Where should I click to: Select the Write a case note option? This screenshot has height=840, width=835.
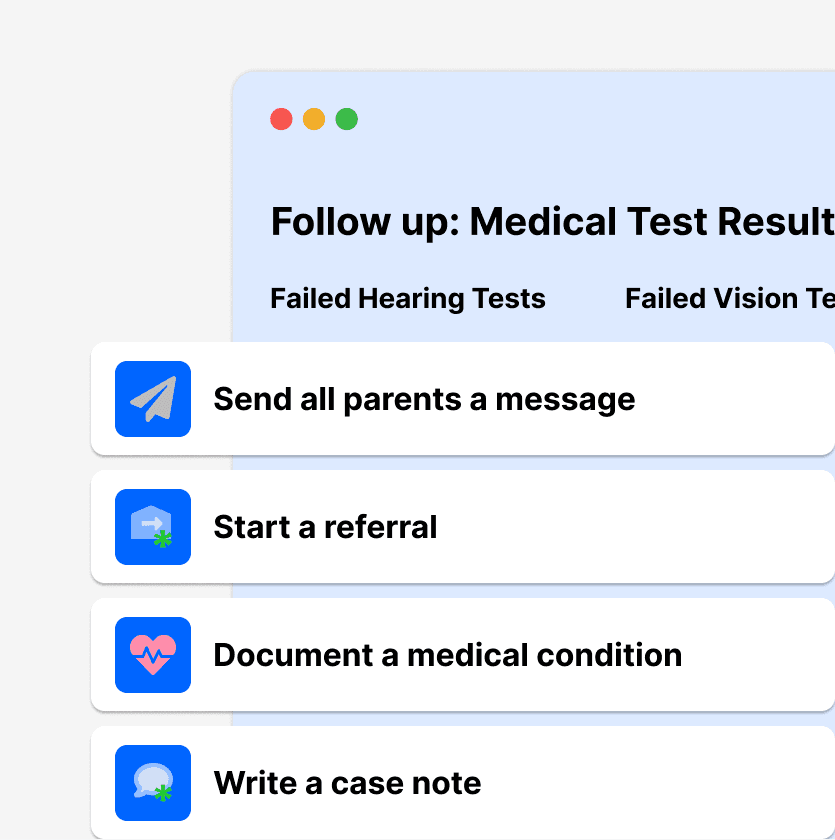tap(463, 783)
